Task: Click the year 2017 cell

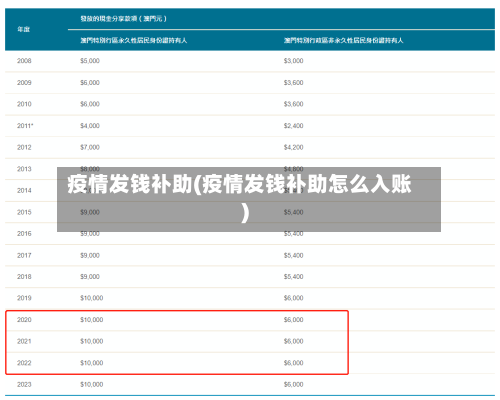Action: pyautogui.click(x=24, y=255)
